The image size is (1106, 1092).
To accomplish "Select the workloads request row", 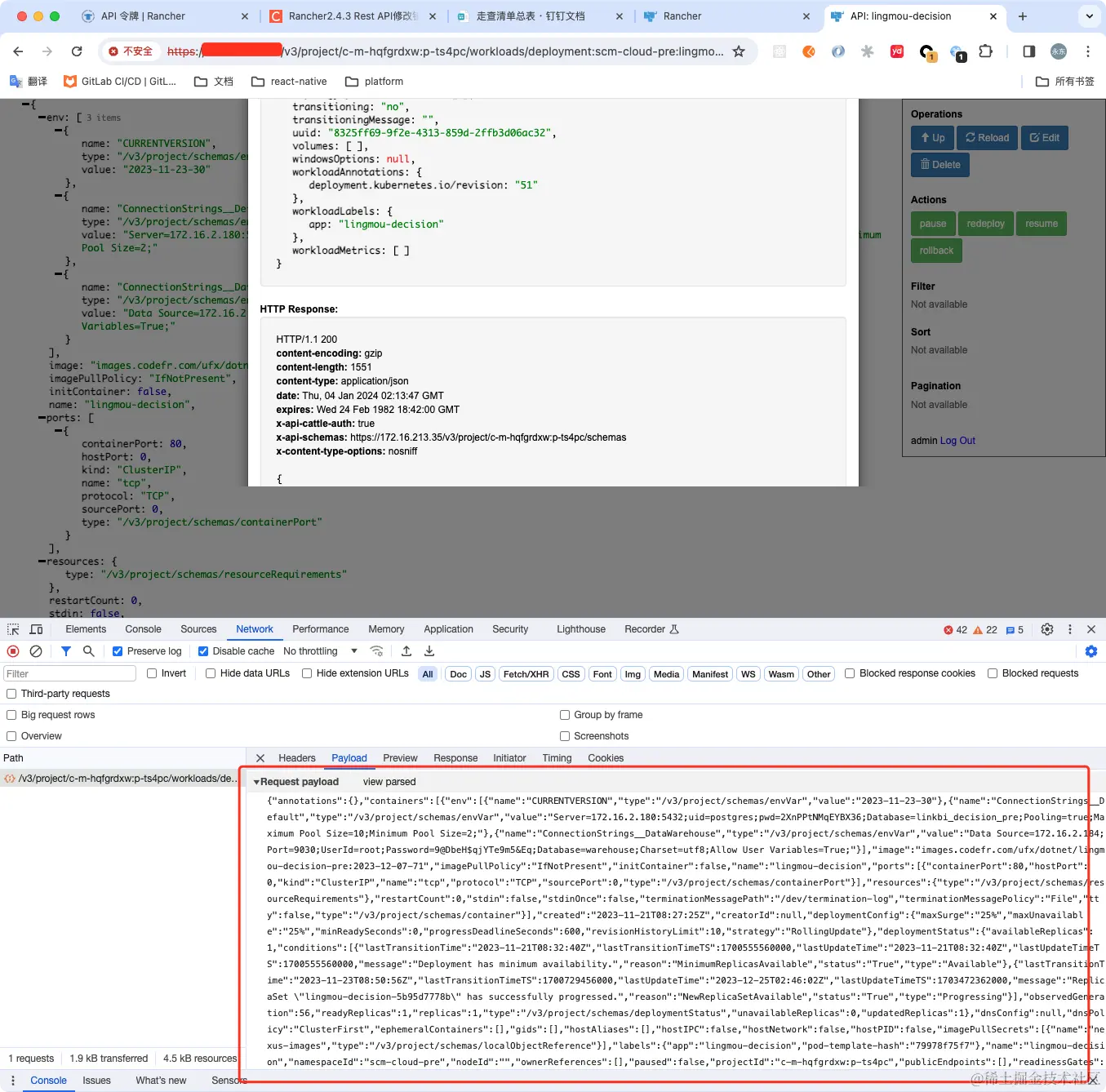I will click(122, 779).
